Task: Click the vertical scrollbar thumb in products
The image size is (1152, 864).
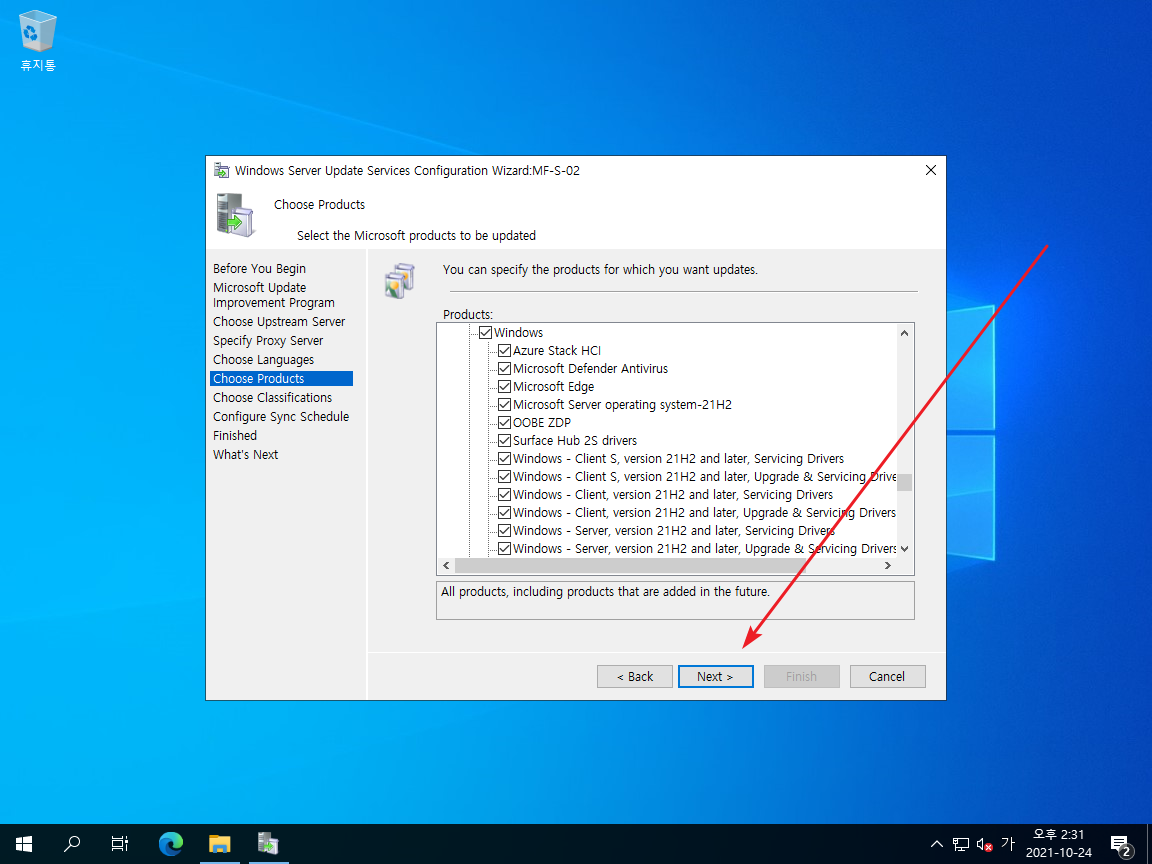Action: (904, 482)
